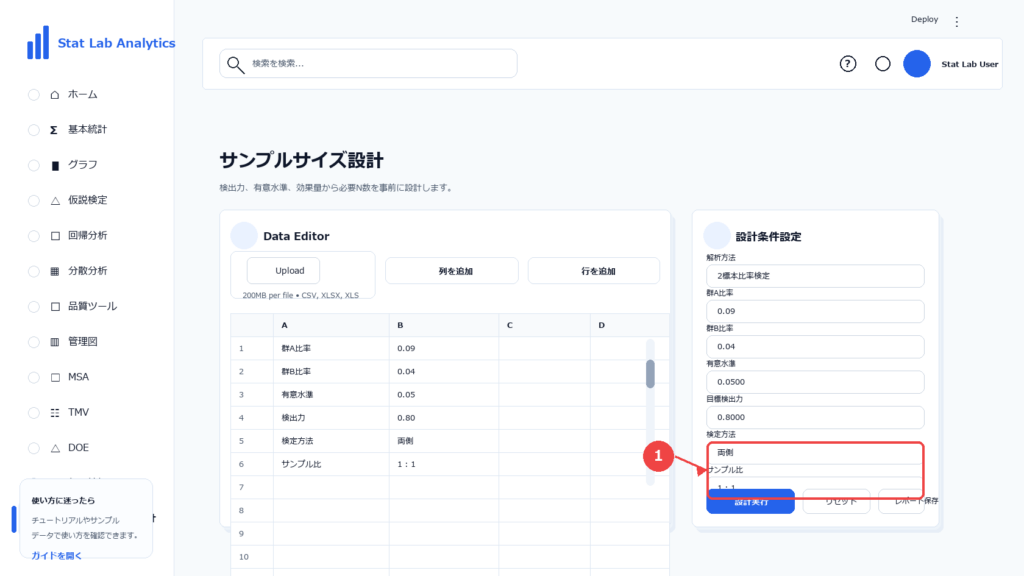Image resolution: width=1024 pixels, height=576 pixels.
Task: Click the triangle icon for 仮説検定
Action: [55, 200]
